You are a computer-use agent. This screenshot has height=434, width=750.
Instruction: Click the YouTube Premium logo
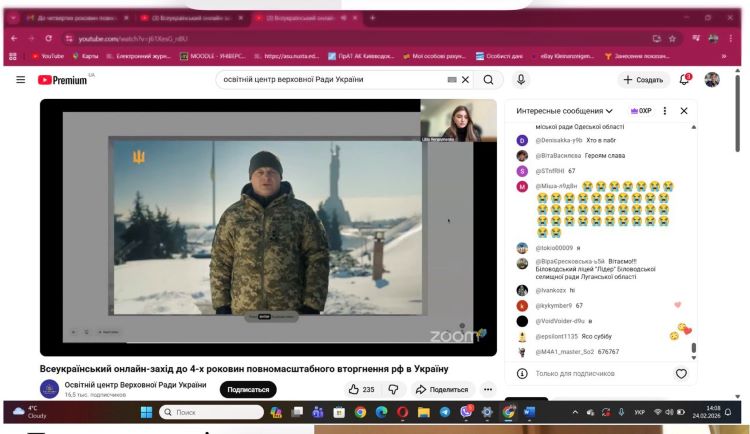(63, 80)
